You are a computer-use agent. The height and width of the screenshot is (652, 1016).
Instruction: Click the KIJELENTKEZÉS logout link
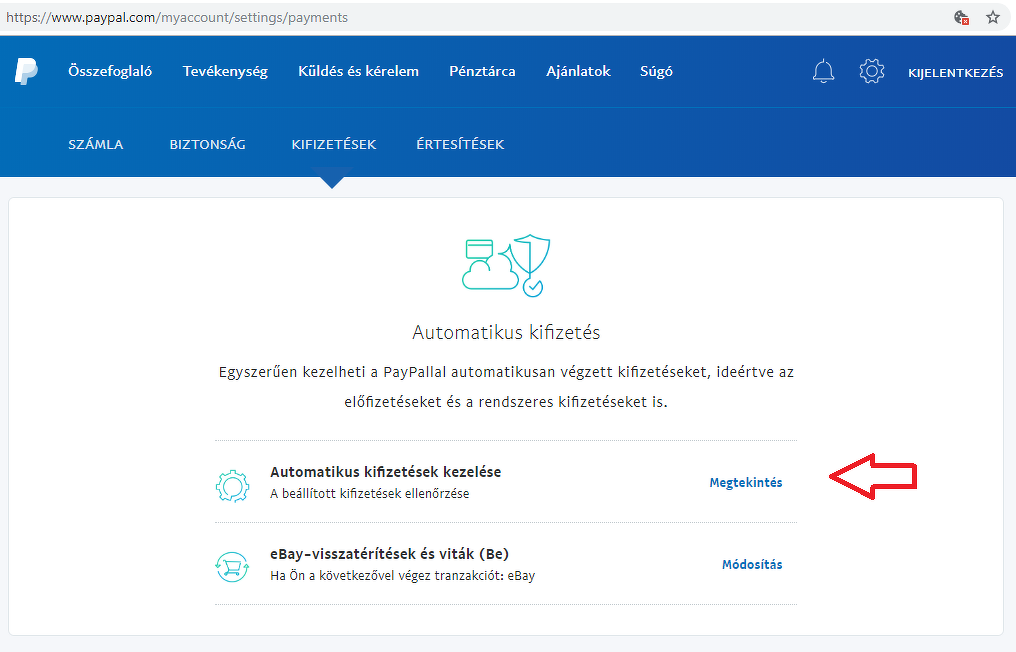pyautogui.click(x=955, y=73)
